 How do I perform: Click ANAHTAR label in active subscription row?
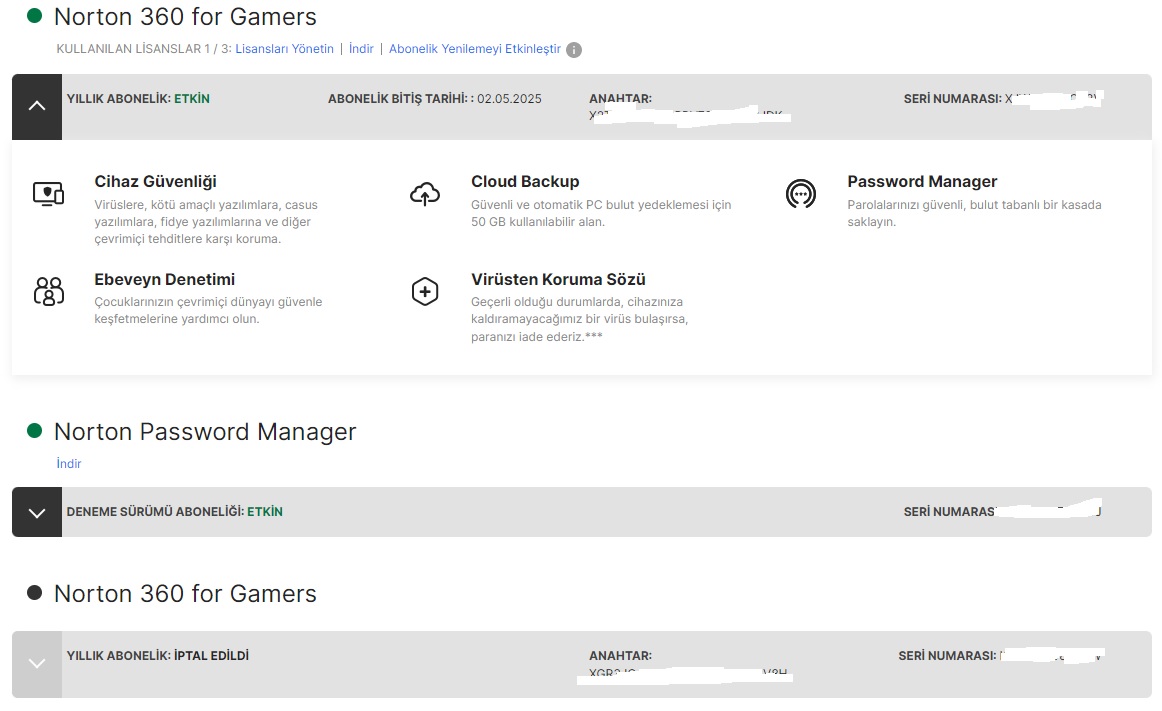(x=620, y=98)
